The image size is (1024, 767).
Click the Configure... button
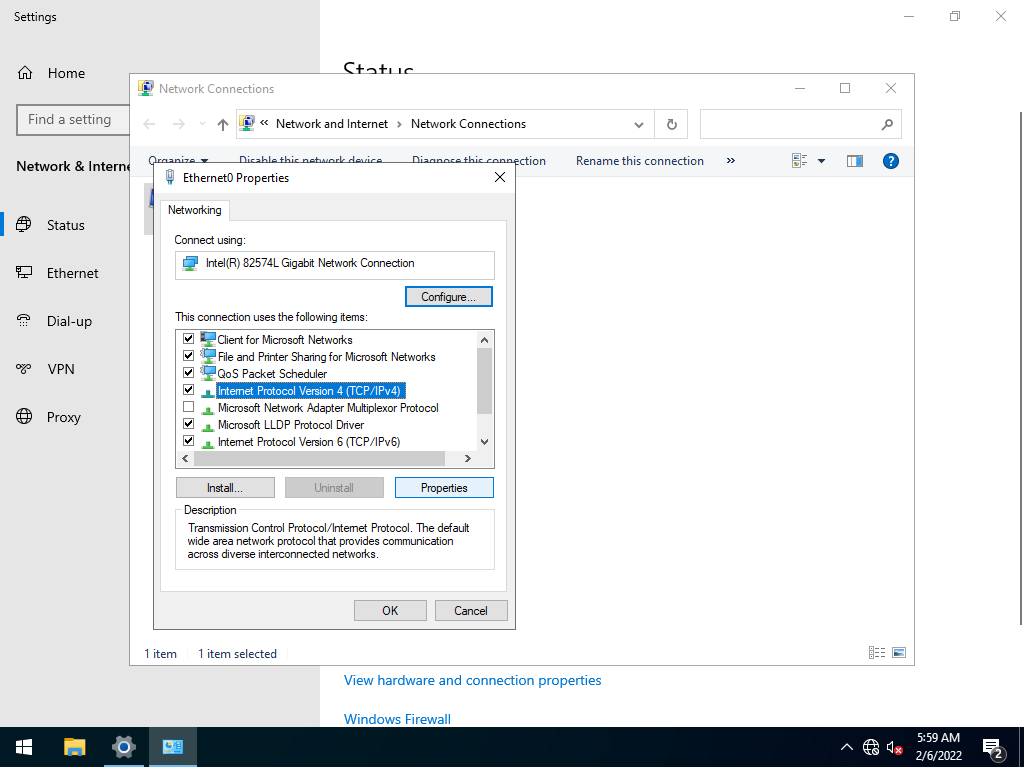point(449,297)
